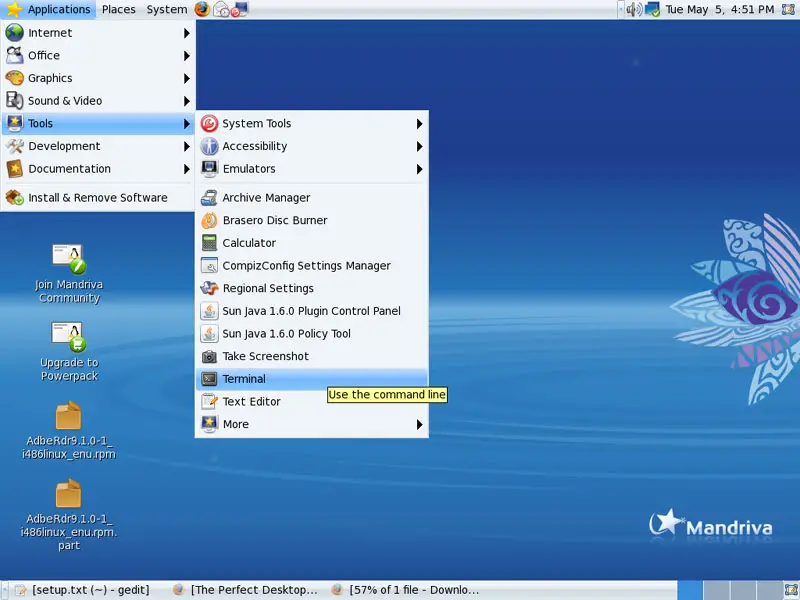Expand the System Tools submenu arrow

tap(419, 123)
